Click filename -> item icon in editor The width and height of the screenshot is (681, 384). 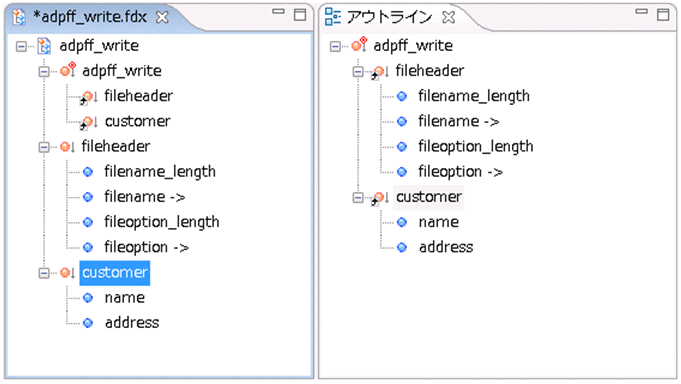[88, 197]
